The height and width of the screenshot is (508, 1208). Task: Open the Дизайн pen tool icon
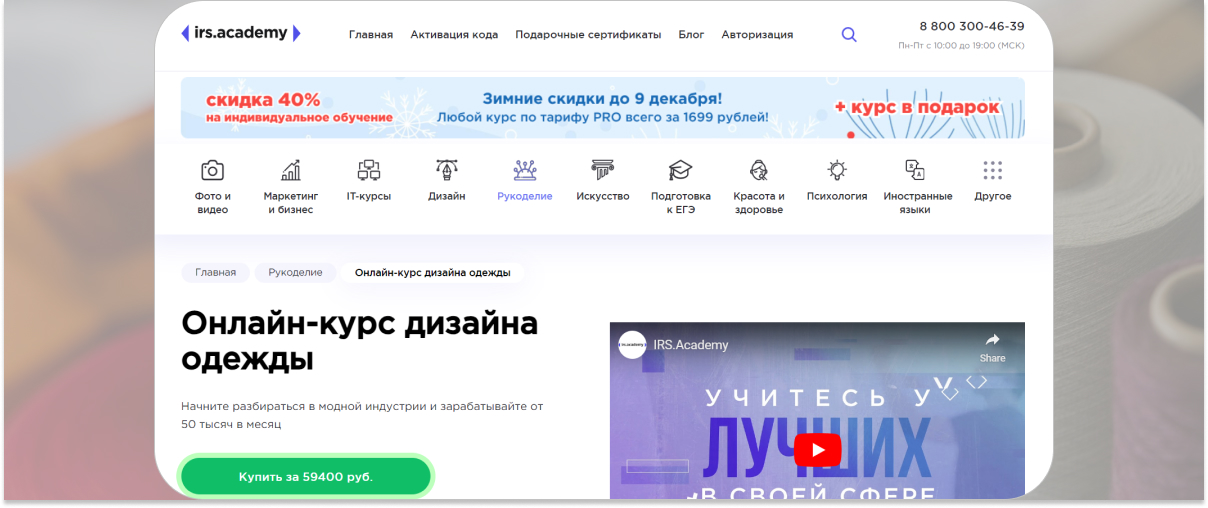coord(447,169)
